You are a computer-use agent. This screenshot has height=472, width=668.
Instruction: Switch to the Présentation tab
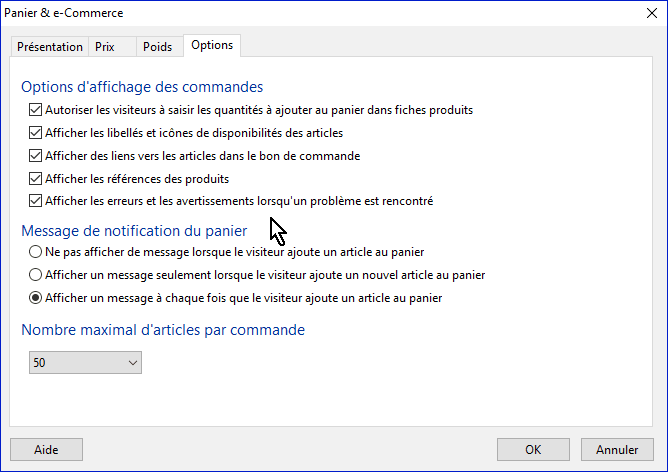50,47
